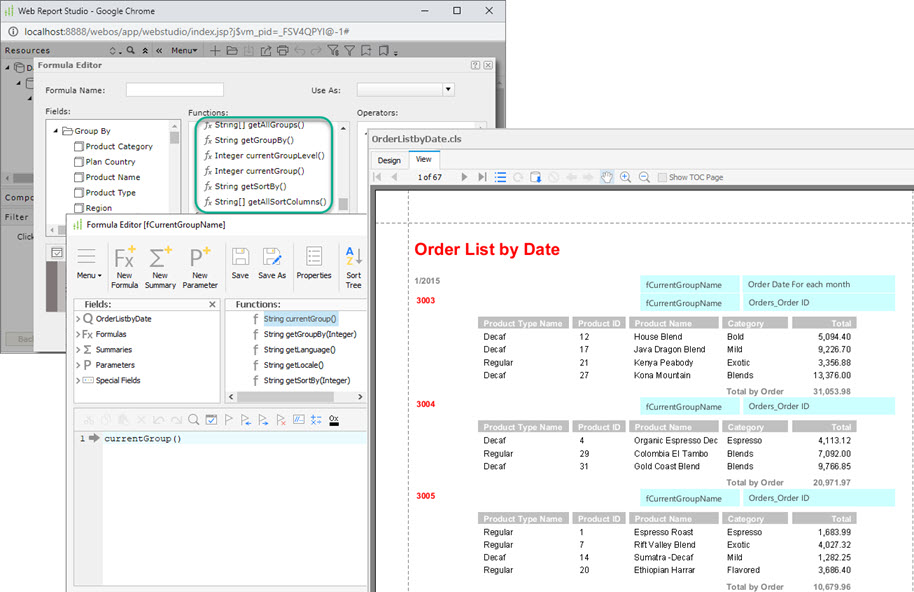Select the hand pan tool in viewer
This screenshot has height=592, width=914.
[x=607, y=177]
